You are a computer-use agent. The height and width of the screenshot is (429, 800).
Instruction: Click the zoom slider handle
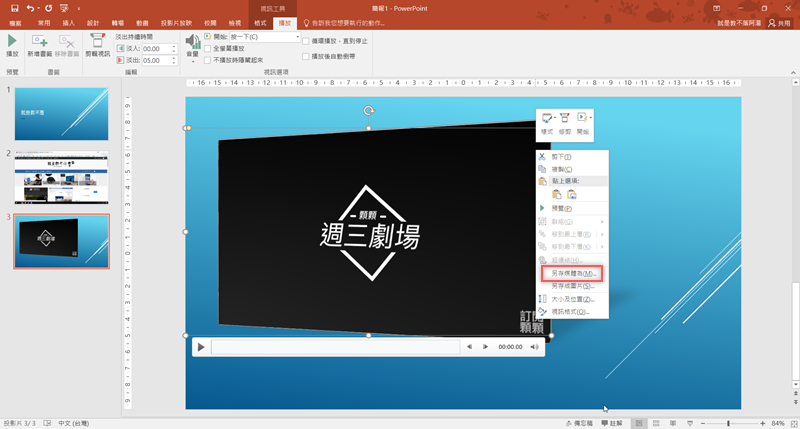pyautogui.click(x=729, y=423)
